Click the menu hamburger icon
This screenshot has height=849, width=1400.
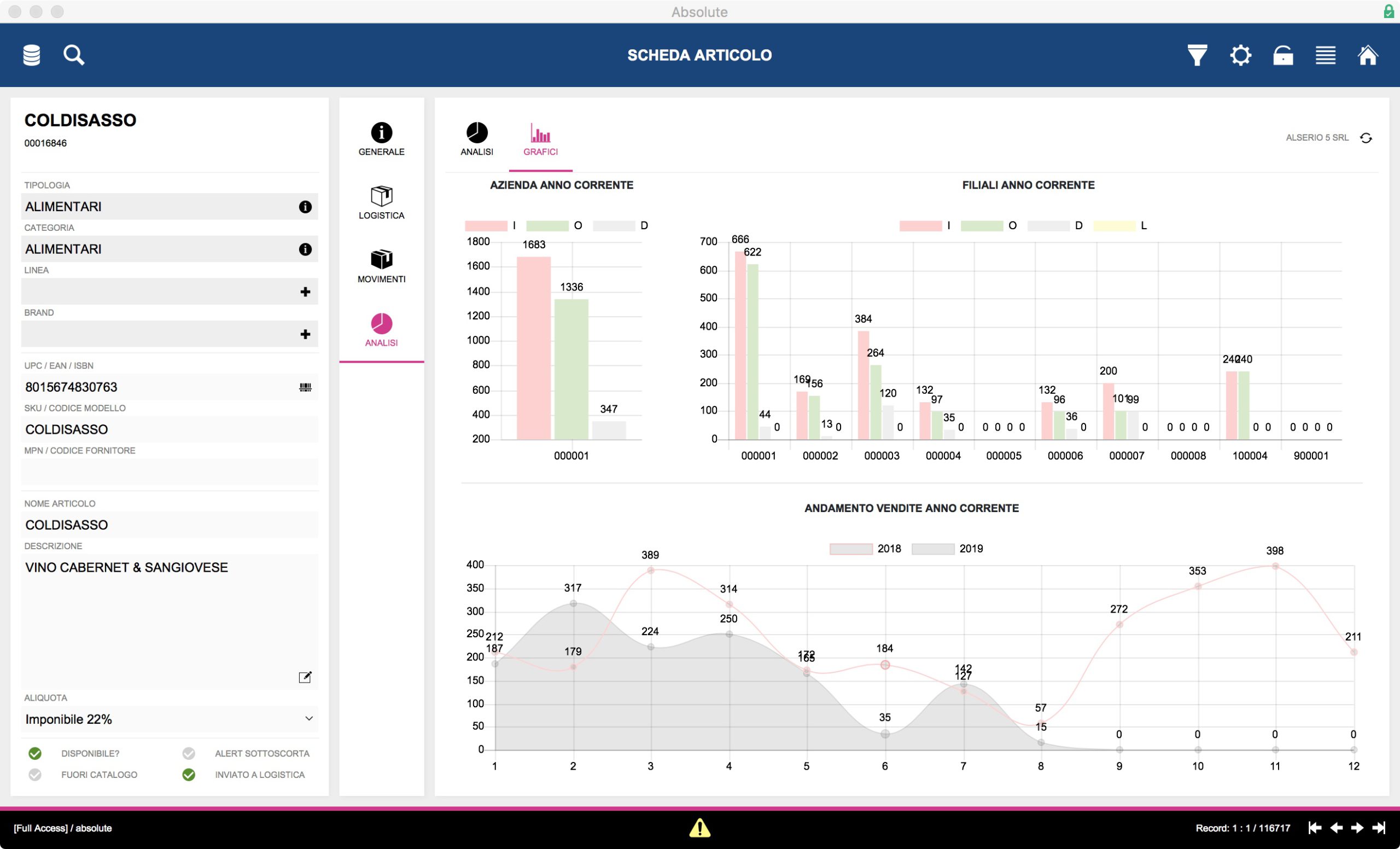coord(1326,55)
